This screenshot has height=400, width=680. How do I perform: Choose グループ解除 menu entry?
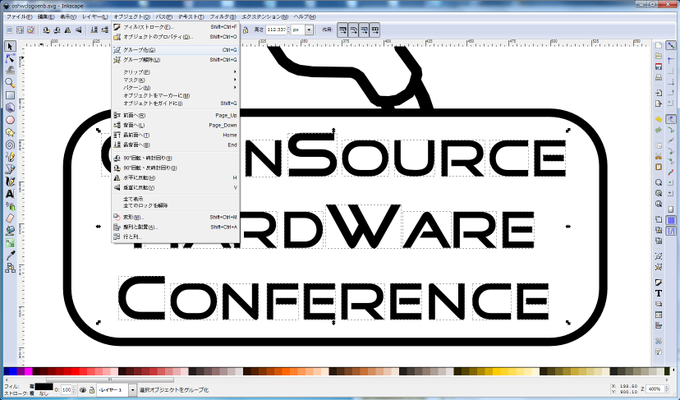pyautogui.click(x=175, y=60)
